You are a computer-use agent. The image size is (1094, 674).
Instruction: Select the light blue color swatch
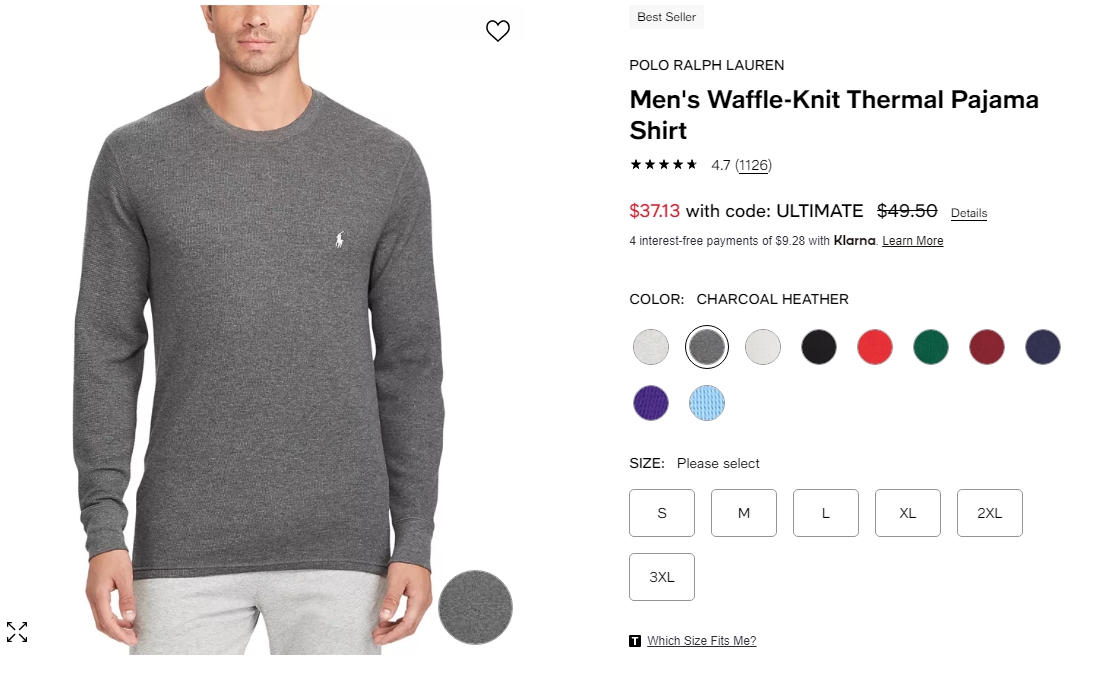(707, 403)
